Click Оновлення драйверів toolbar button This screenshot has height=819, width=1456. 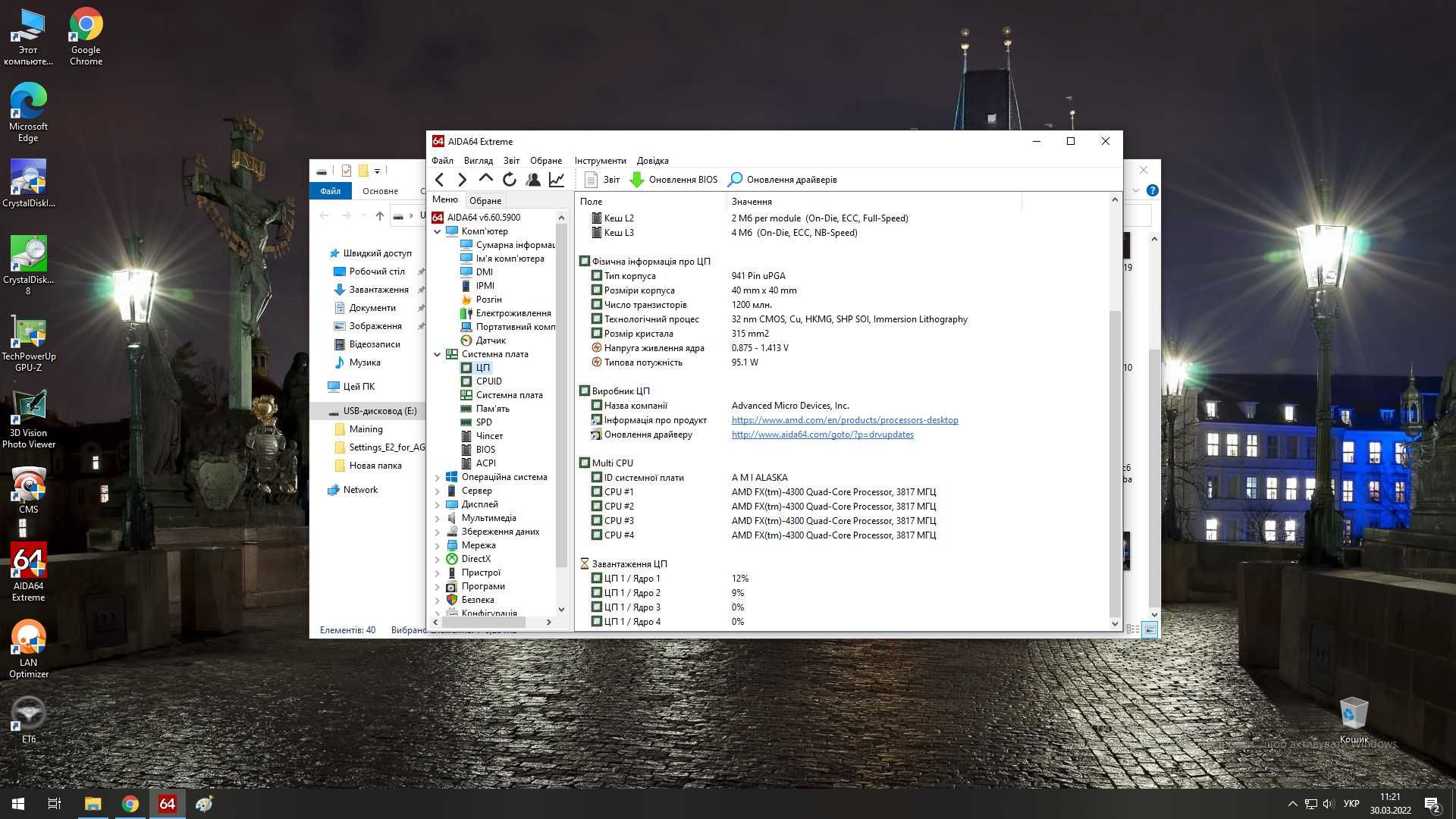pos(782,180)
